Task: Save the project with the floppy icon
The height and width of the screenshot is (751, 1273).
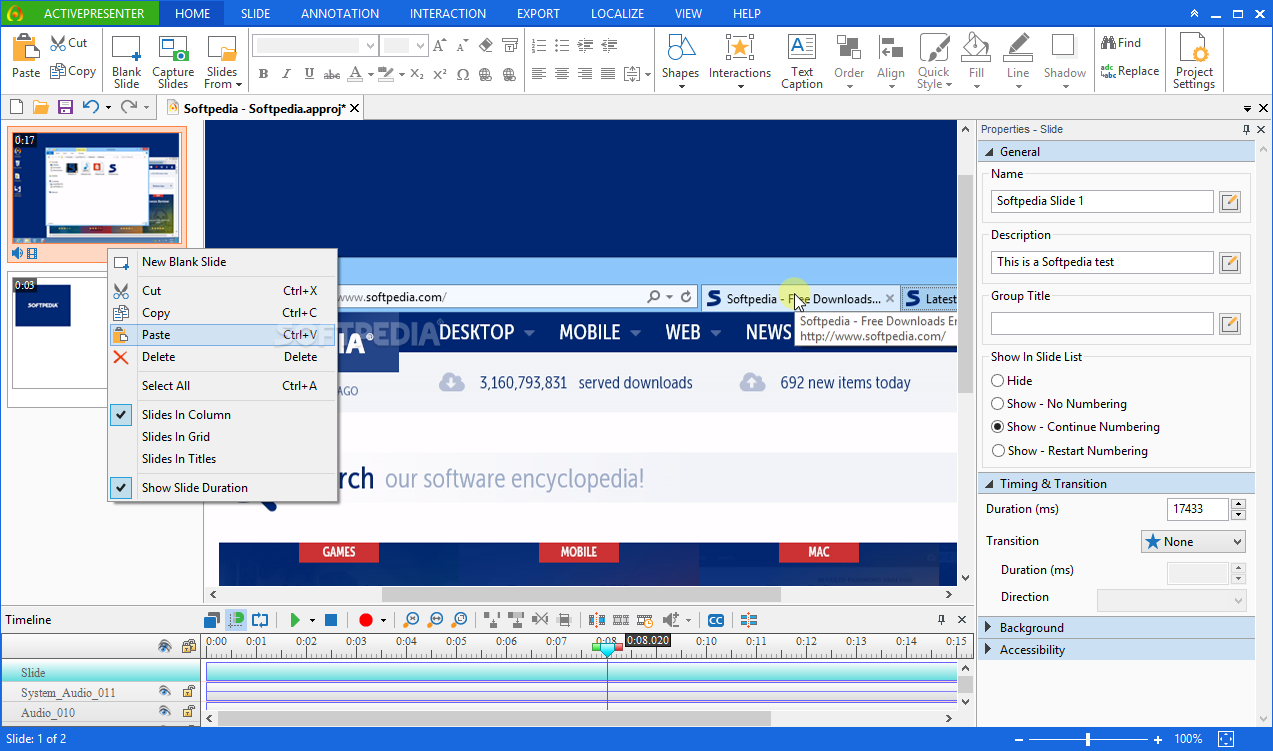Action: [65, 107]
